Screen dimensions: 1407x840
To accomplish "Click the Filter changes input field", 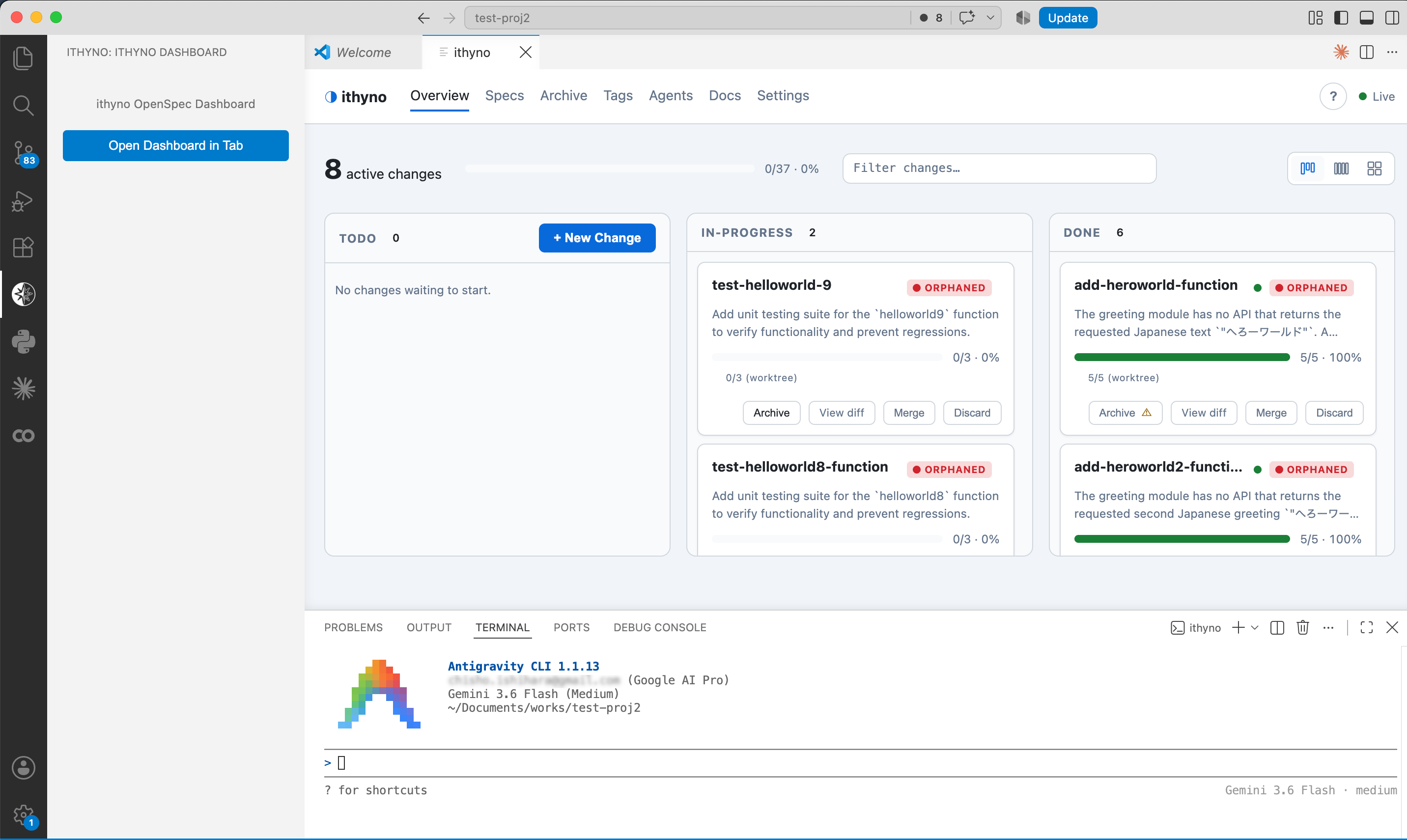I will [999, 168].
